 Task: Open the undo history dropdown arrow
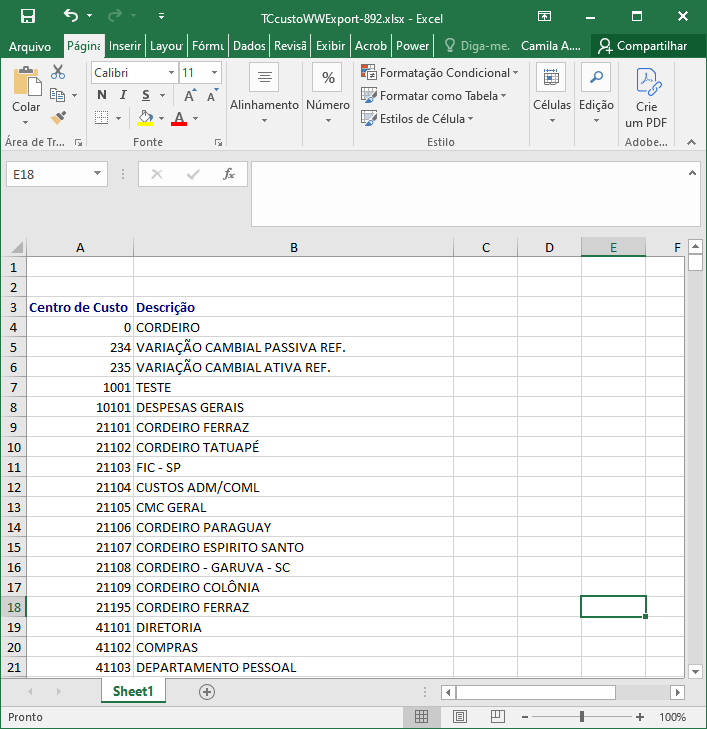point(89,16)
